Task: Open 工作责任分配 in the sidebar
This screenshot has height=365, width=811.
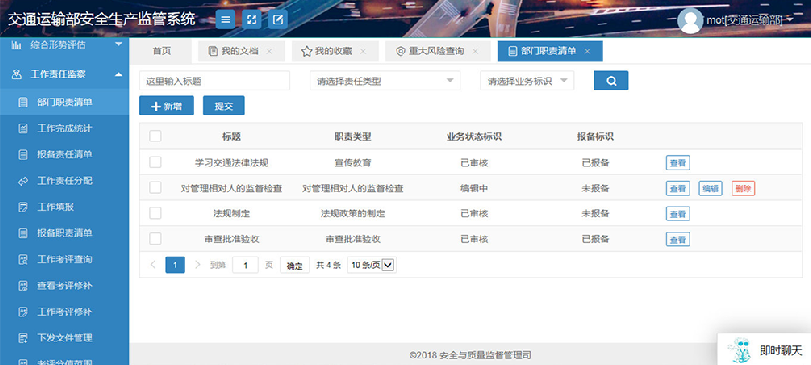Action: coord(64,181)
